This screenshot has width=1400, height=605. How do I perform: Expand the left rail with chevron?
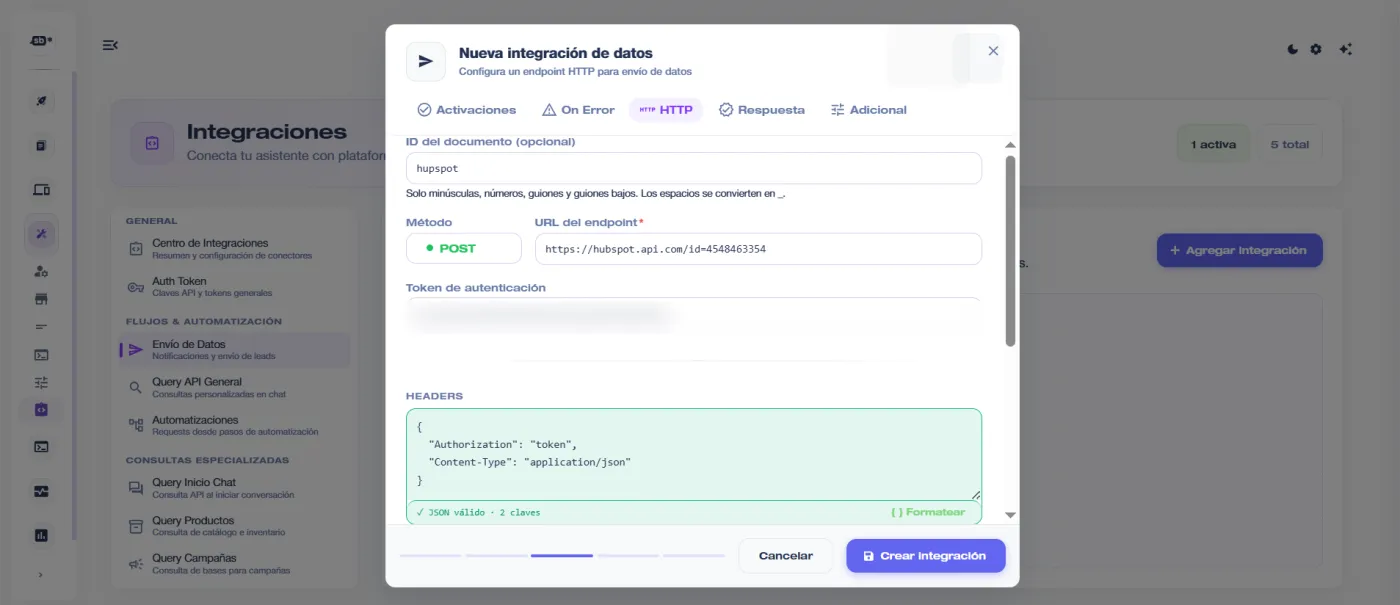[x=41, y=575]
